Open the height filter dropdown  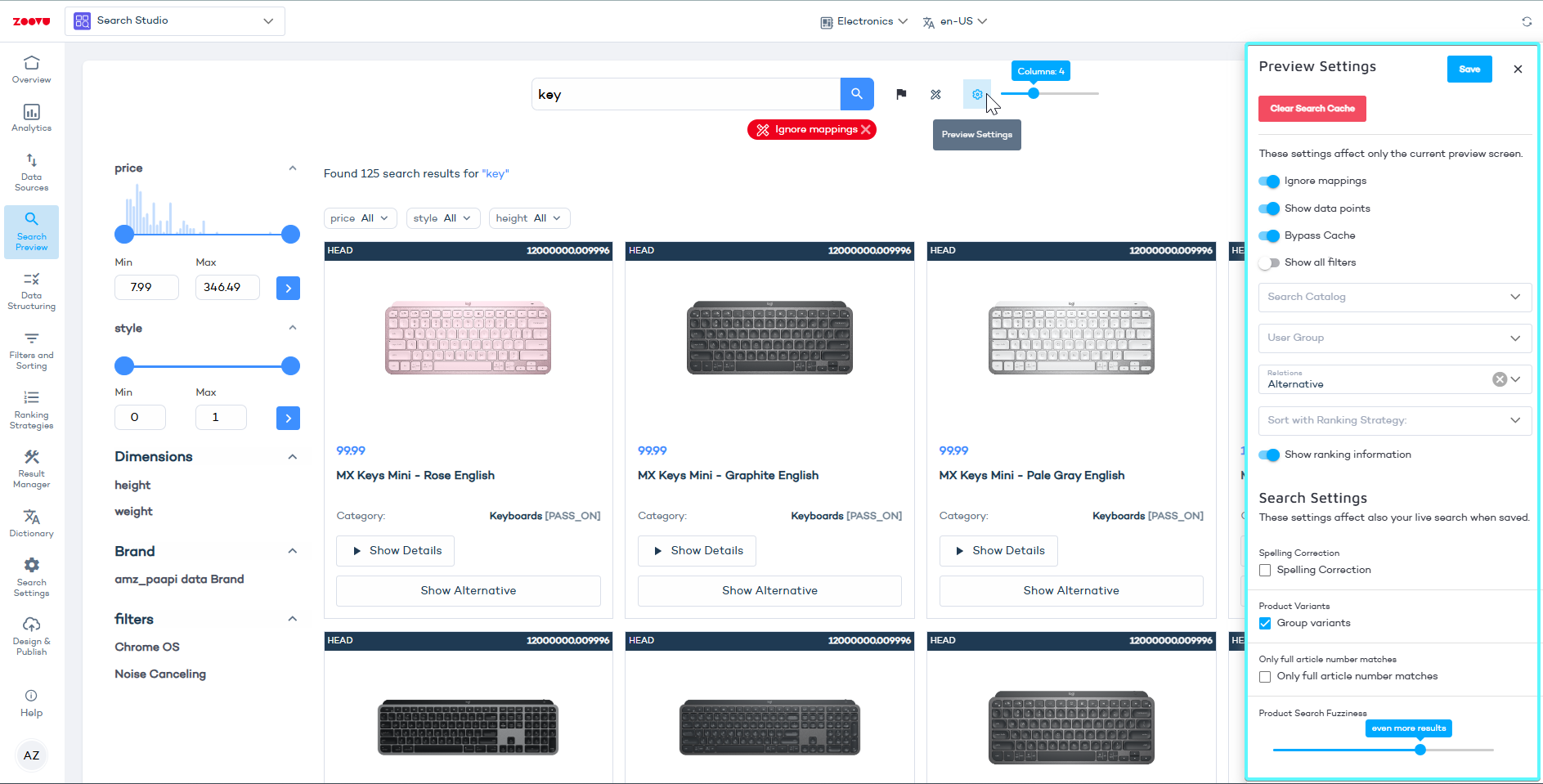point(528,217)
